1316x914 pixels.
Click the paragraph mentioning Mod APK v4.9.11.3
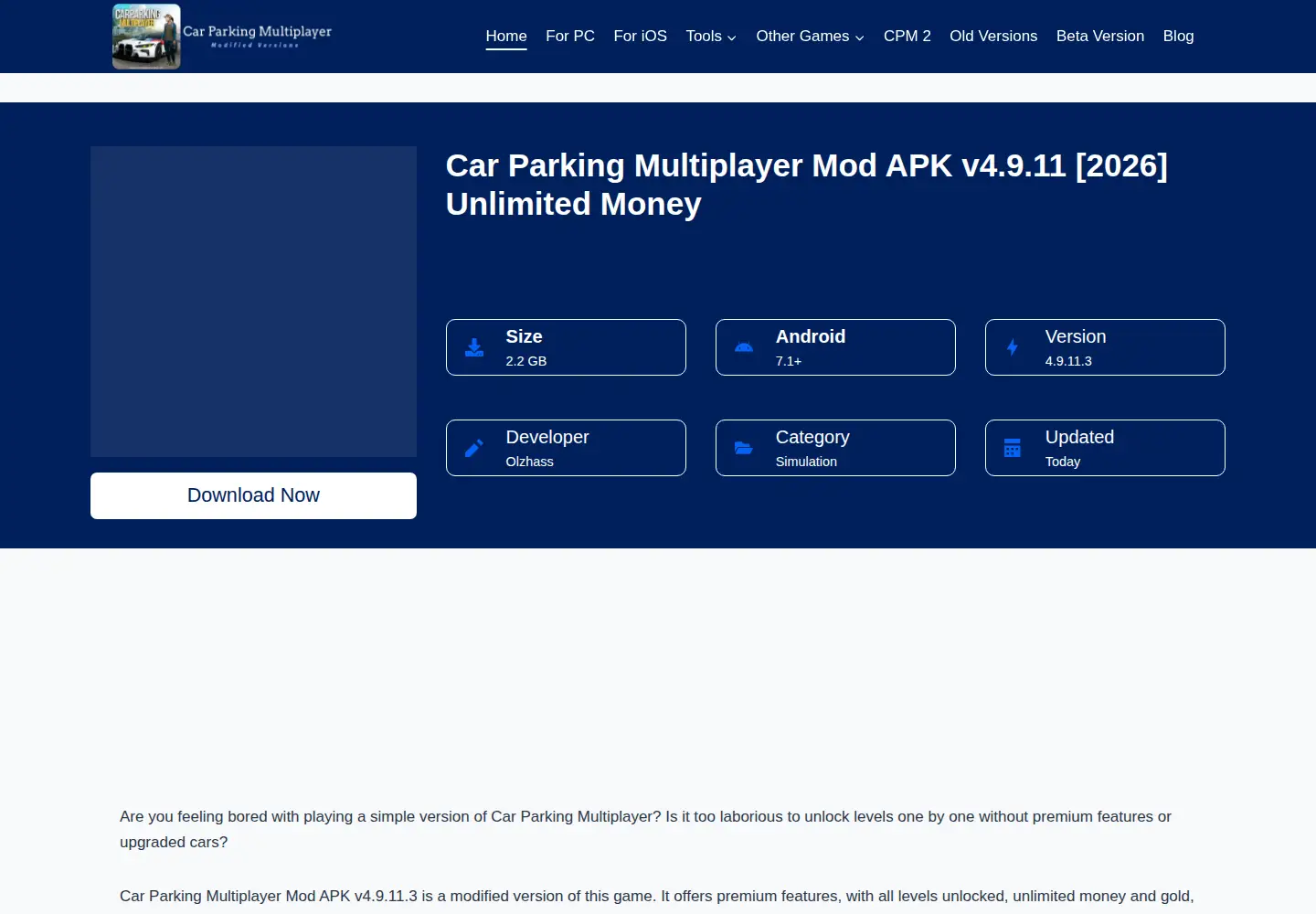click(x=656, y=897)
